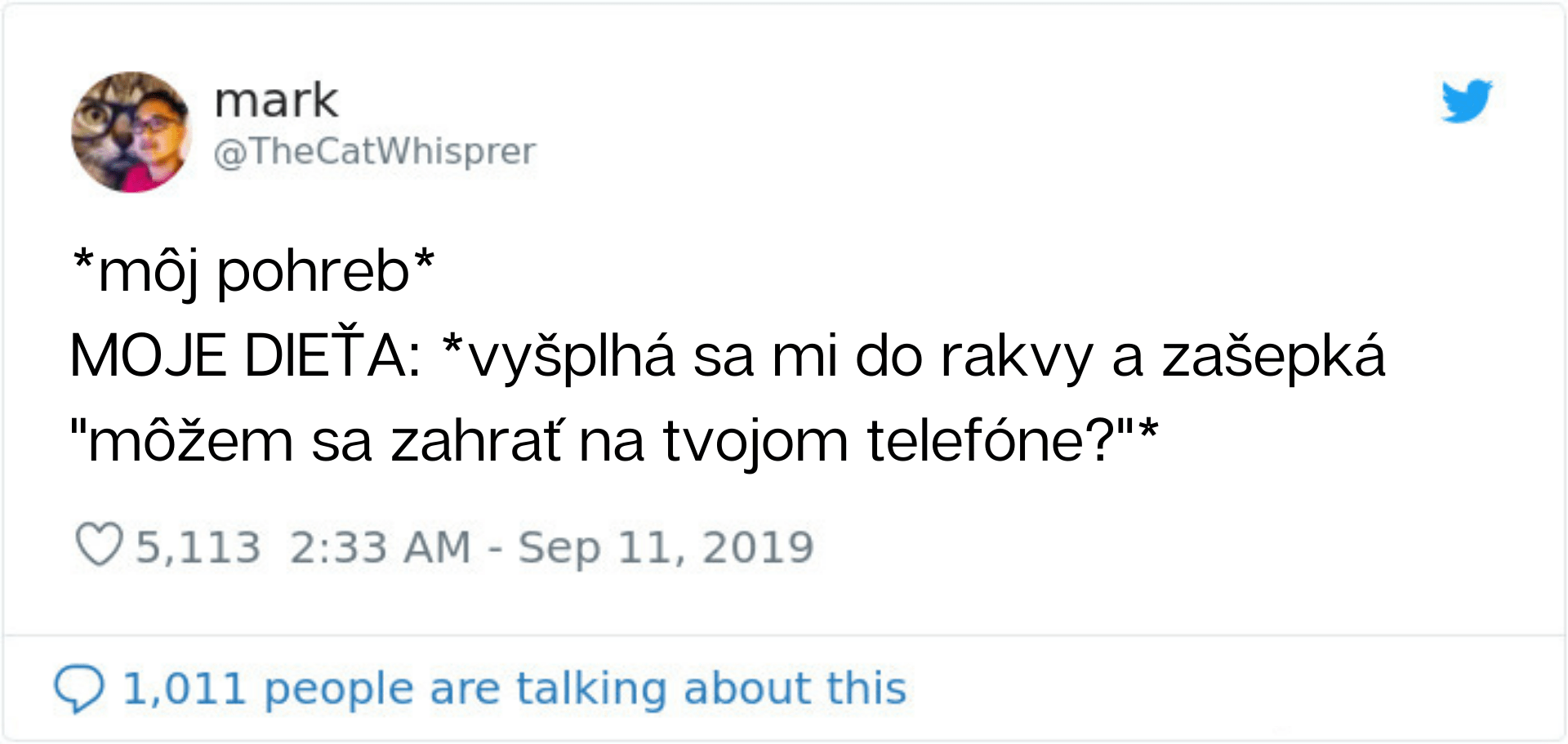Click the word "môžem" in the last line
Viewport: 1568px width, 744px height.
189,441
